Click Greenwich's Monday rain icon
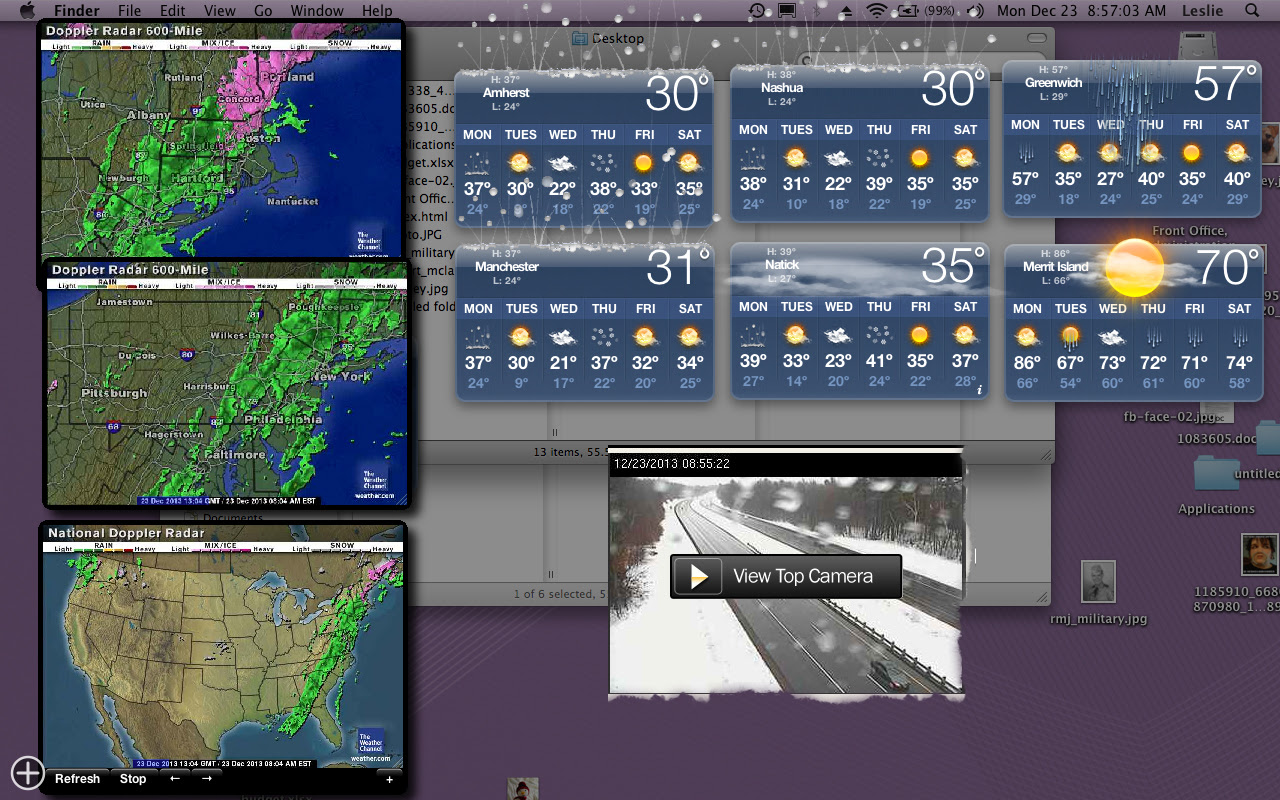Viewport: 1280px width, 800px height. point(1026,153)
